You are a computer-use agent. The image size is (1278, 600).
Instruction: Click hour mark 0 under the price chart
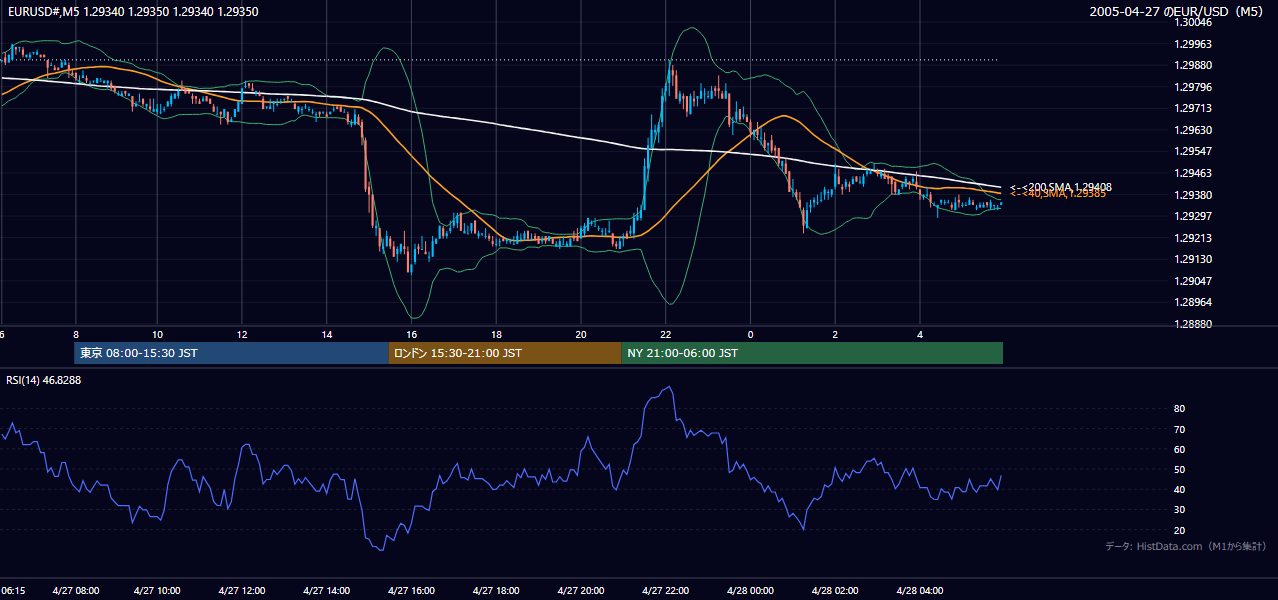coord(750,333)
